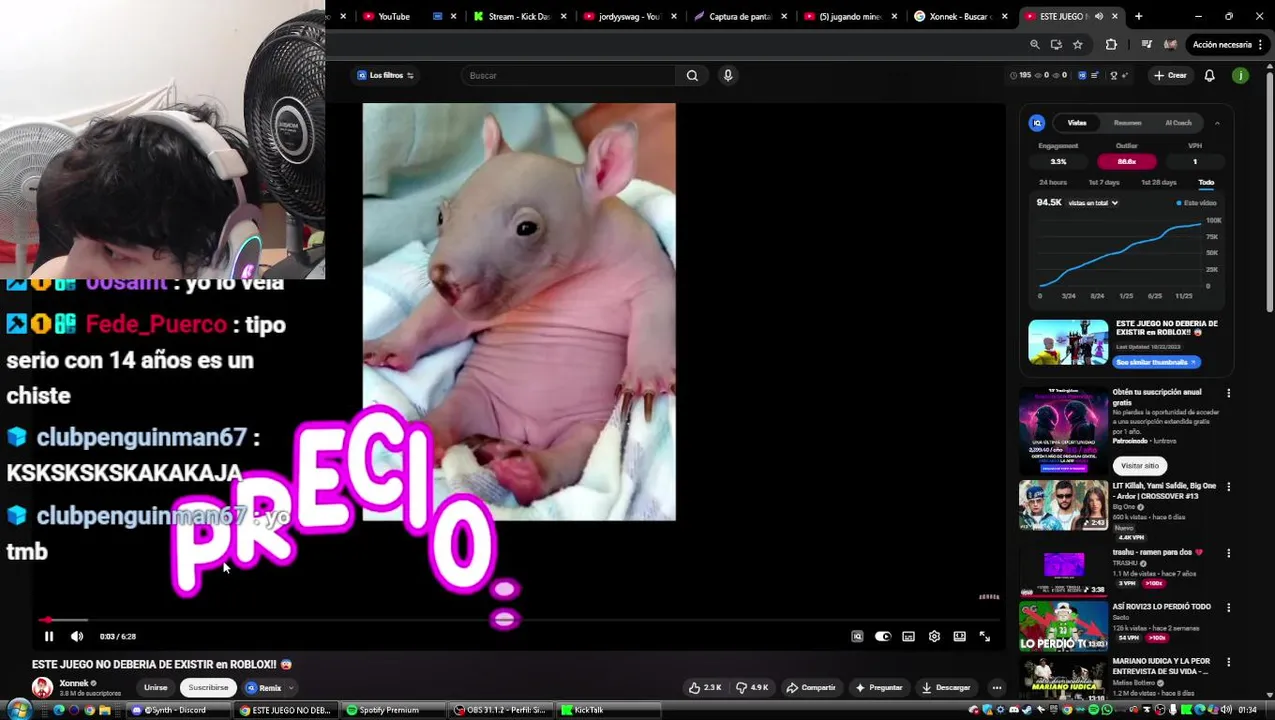Toggle the autoplay switch in player controls
Screen dimensions: 1275x720
[x=882, y=636]
